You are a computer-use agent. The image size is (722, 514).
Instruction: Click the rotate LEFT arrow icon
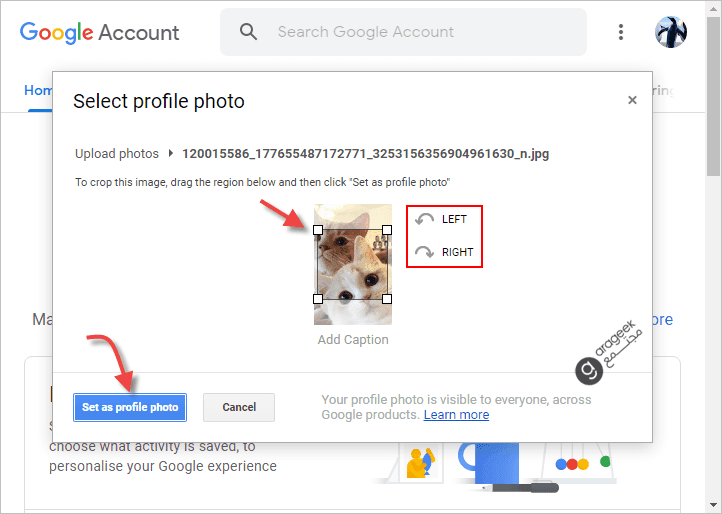point(425,220)
